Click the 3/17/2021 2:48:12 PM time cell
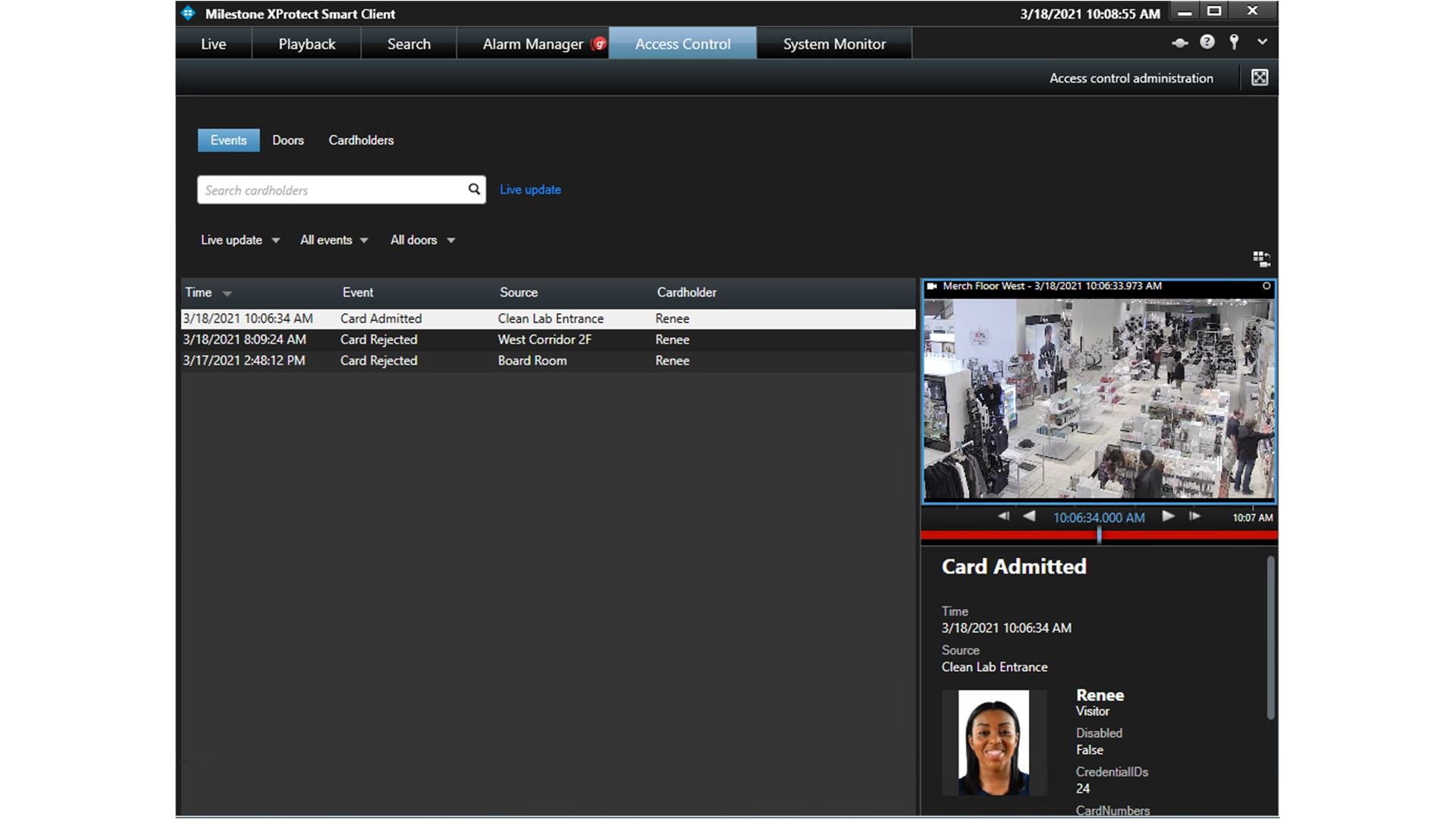The image size is (1456, 819). click(x=244, y=361)
